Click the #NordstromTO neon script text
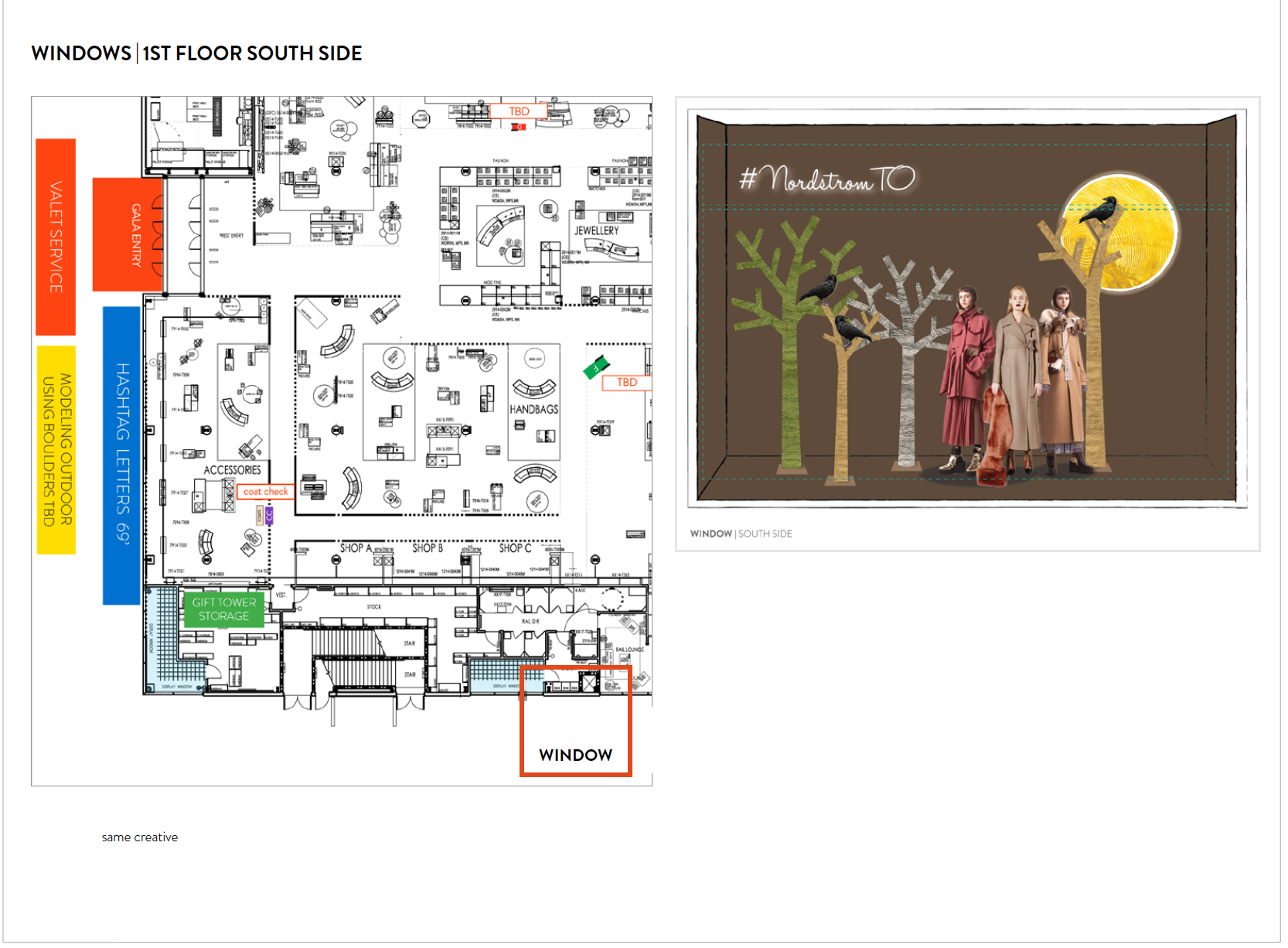1288x948 pixels. [826, 179]
